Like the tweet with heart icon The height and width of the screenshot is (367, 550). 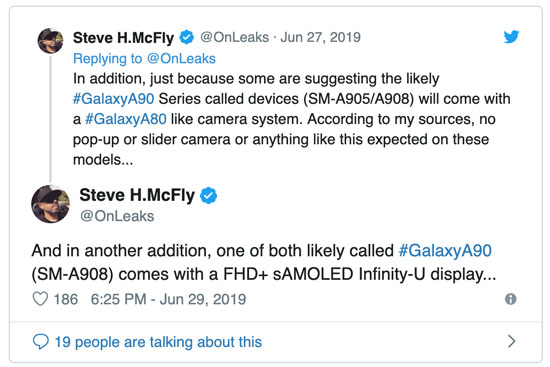pos(40,299)
